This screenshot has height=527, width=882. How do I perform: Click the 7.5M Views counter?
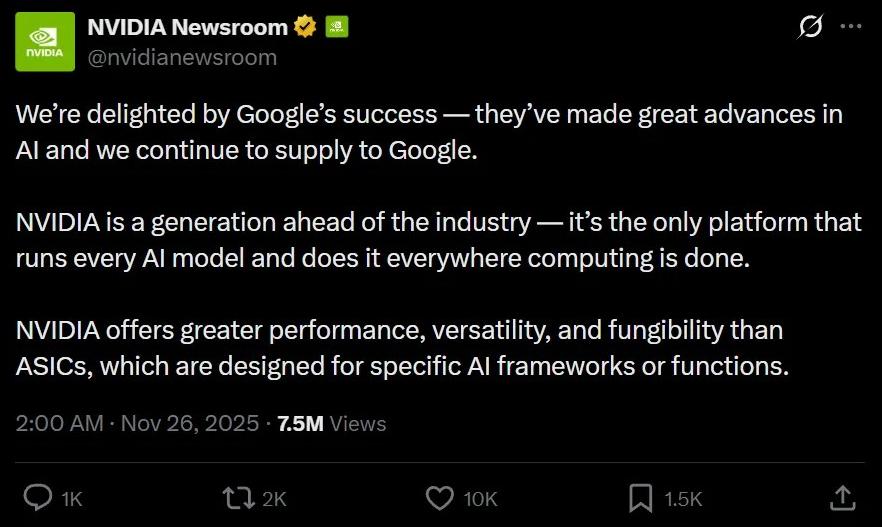[x=330, y=424]
